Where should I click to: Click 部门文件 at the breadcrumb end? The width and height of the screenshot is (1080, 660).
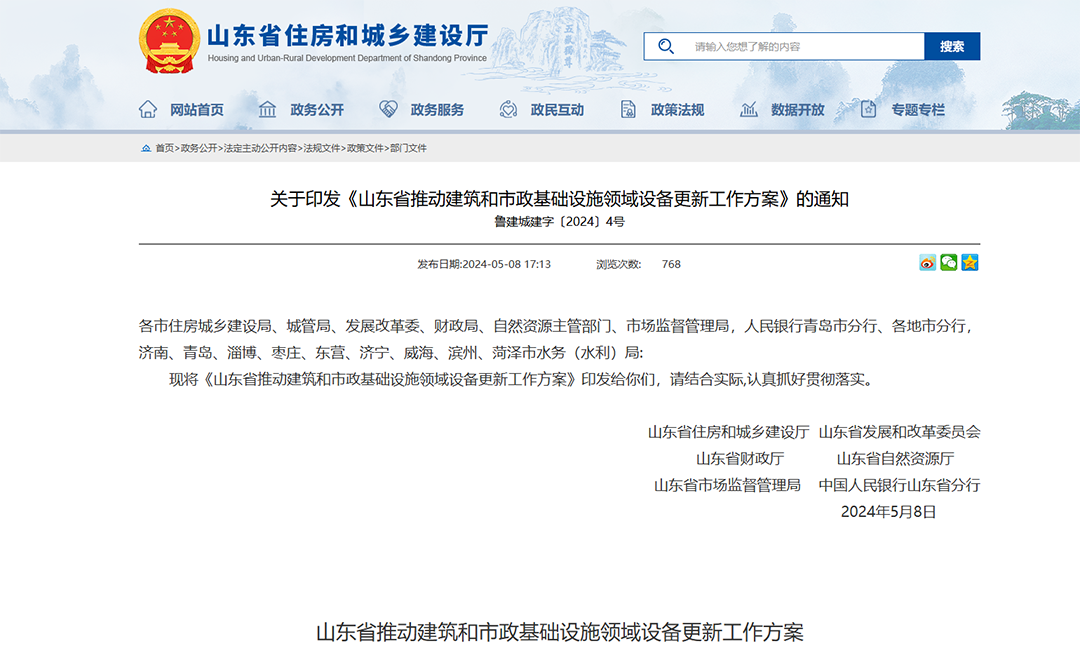pos(408,148)
